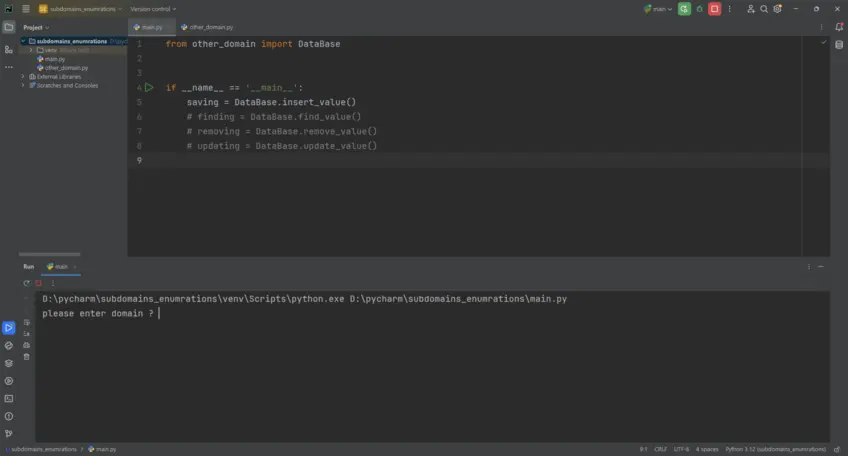The width and height of the screenshot is (848, 456).
Task: Click the green Rerun main button in toolbar
Action: (x=684, y=9)
